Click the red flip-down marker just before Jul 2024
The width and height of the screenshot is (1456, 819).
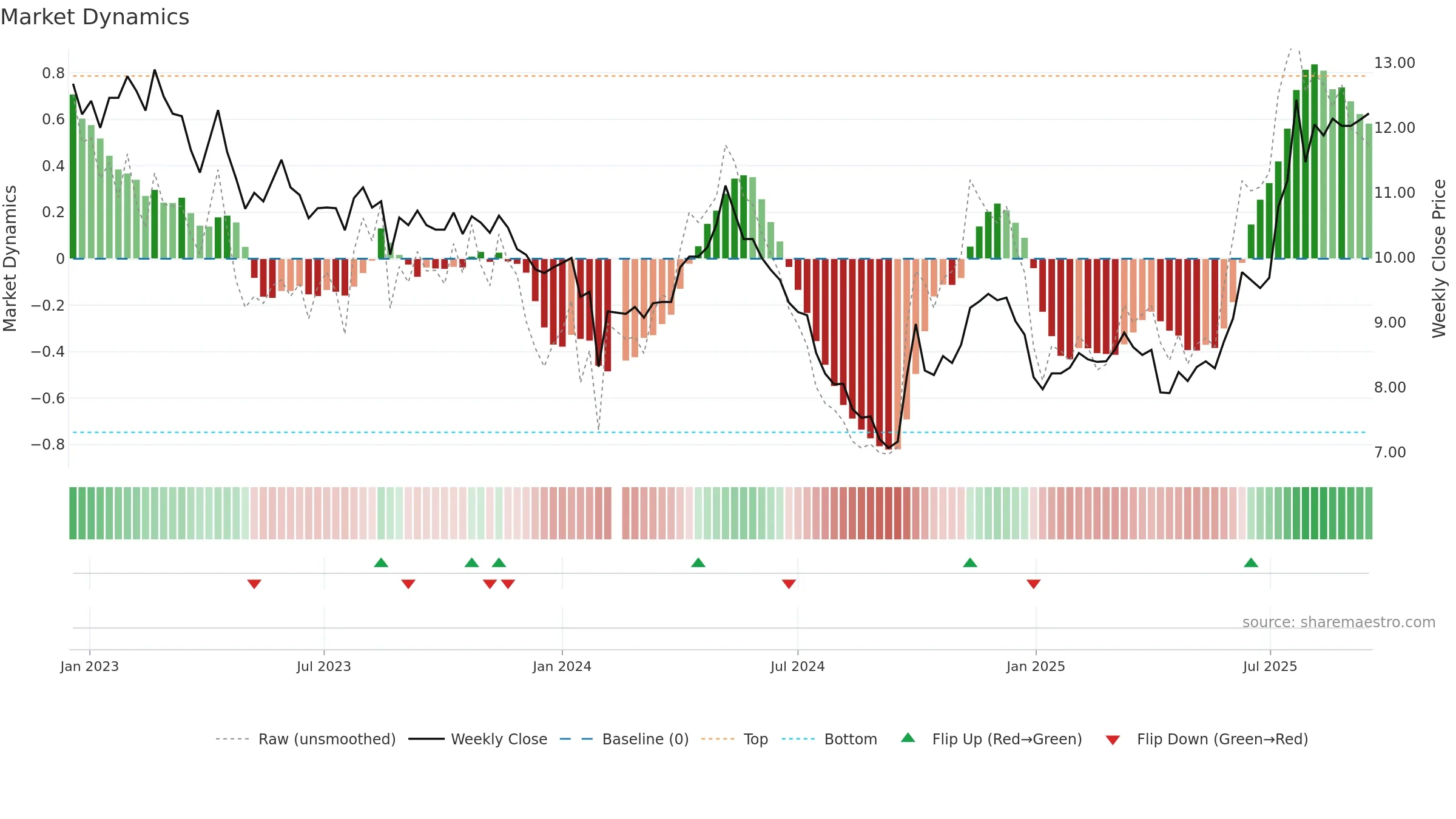click(x=789, y=584)
